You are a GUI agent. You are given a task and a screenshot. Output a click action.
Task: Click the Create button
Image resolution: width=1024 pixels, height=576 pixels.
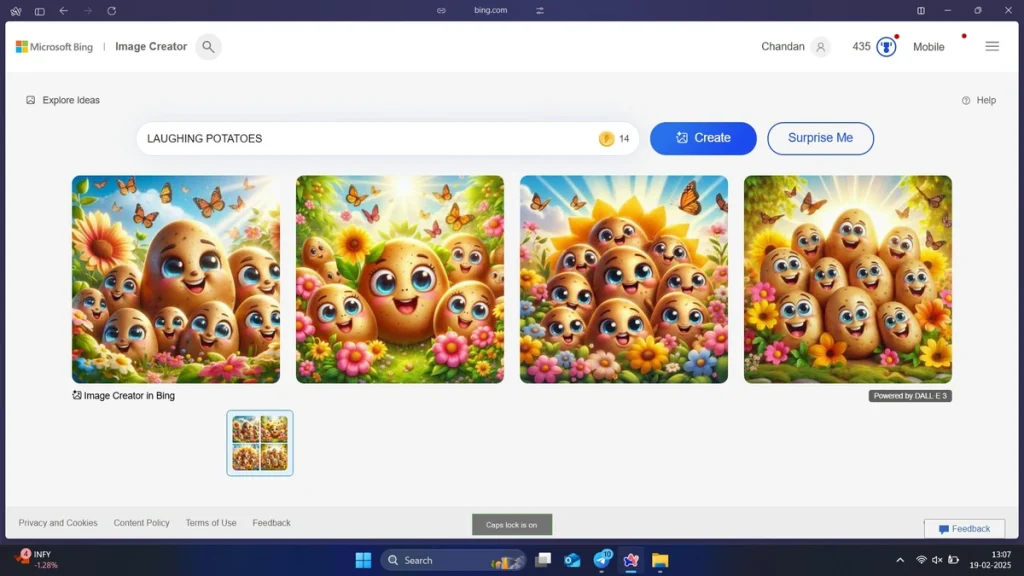pos(703,138)
